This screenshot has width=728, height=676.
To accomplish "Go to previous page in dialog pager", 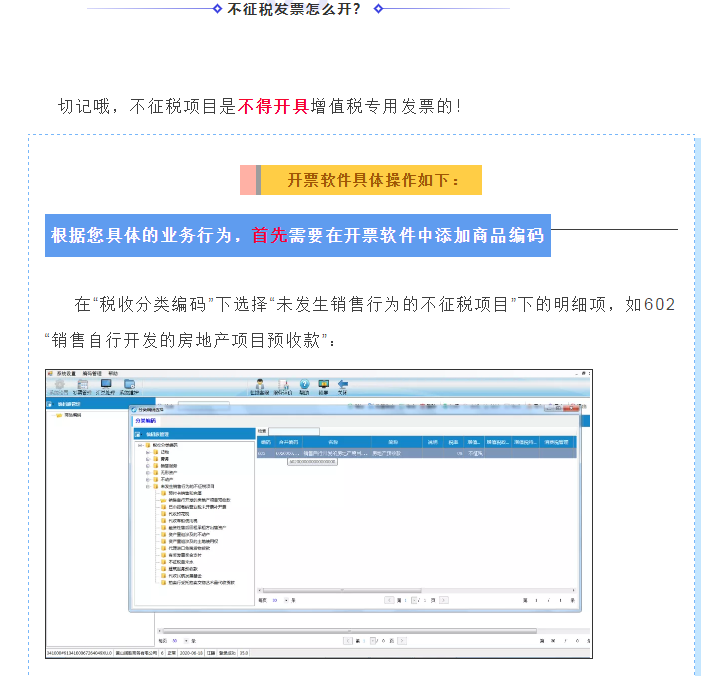I will 389,600.
